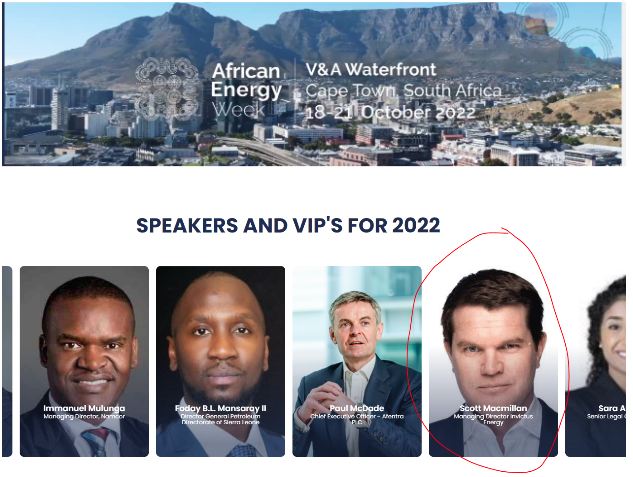Screen dimensions: 633x477
Task: Click the "African Energy Week" banner title
Action: pyautogui.click(x=246, y=90)
